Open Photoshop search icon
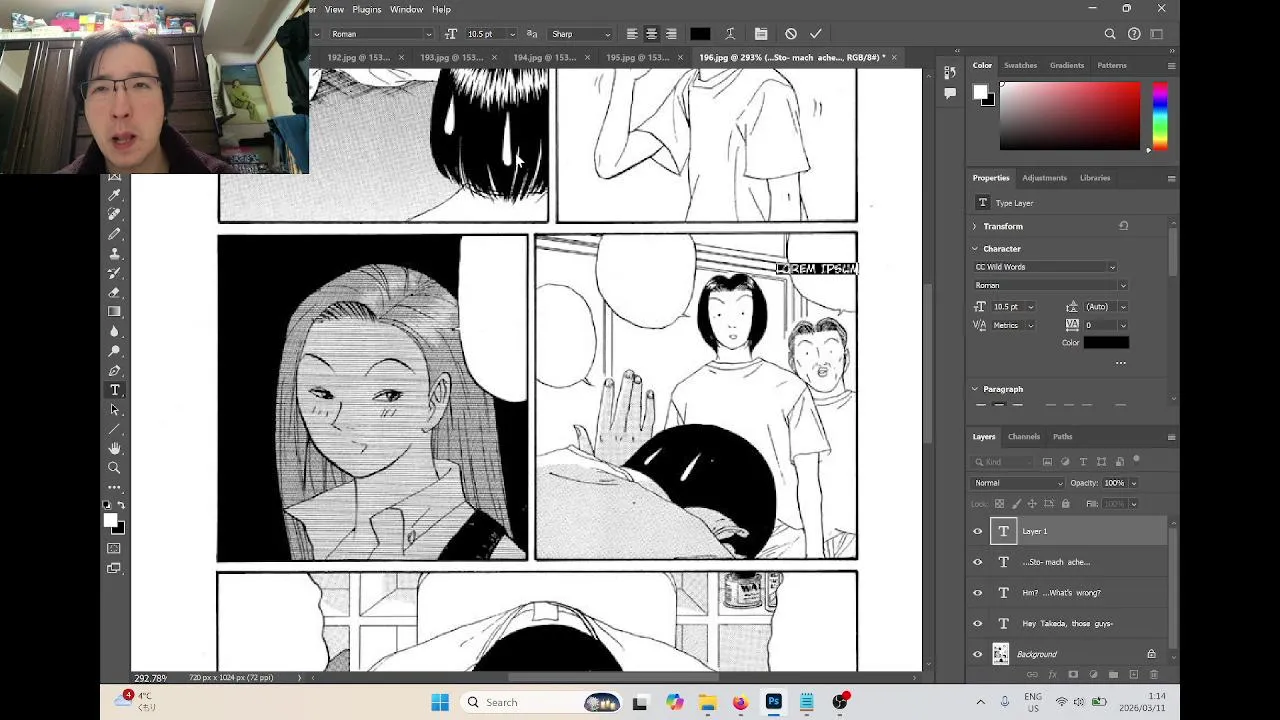The width and height of the screenshot is (1280, 720). point(1110,34)
